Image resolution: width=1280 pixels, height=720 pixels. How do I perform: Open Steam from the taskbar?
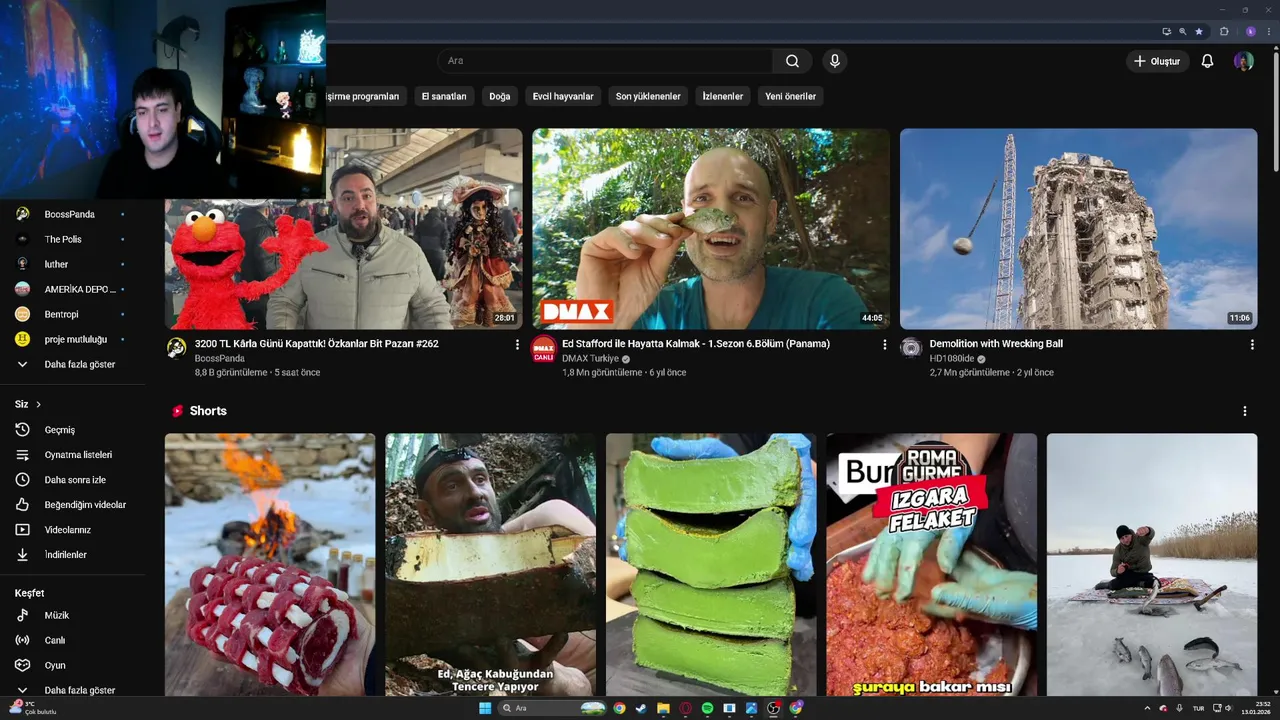641,708
